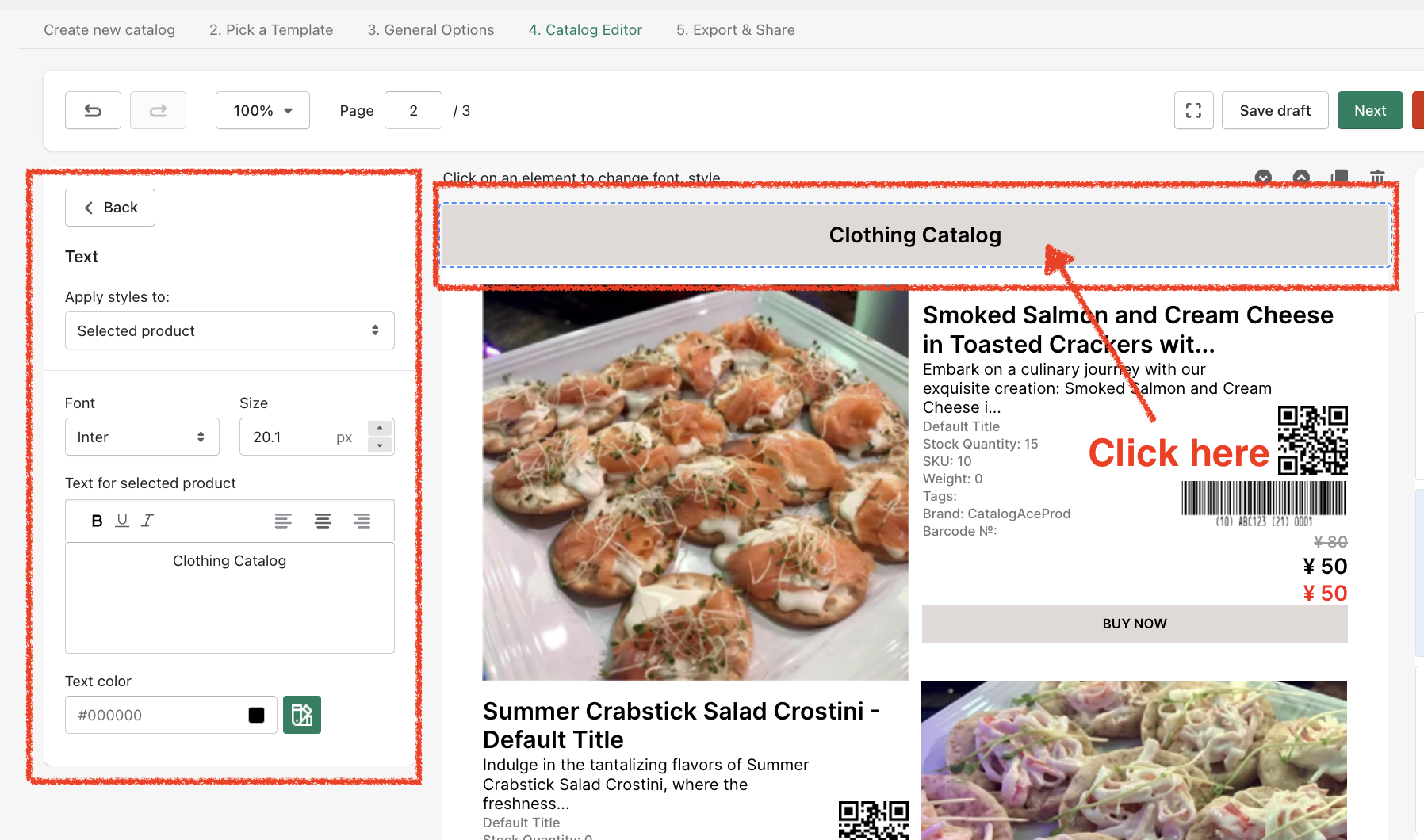The height and width of the screenshot is (840, 1424).
Task: Delete the selected element with trash icon
Action: tap(1377, 177)
